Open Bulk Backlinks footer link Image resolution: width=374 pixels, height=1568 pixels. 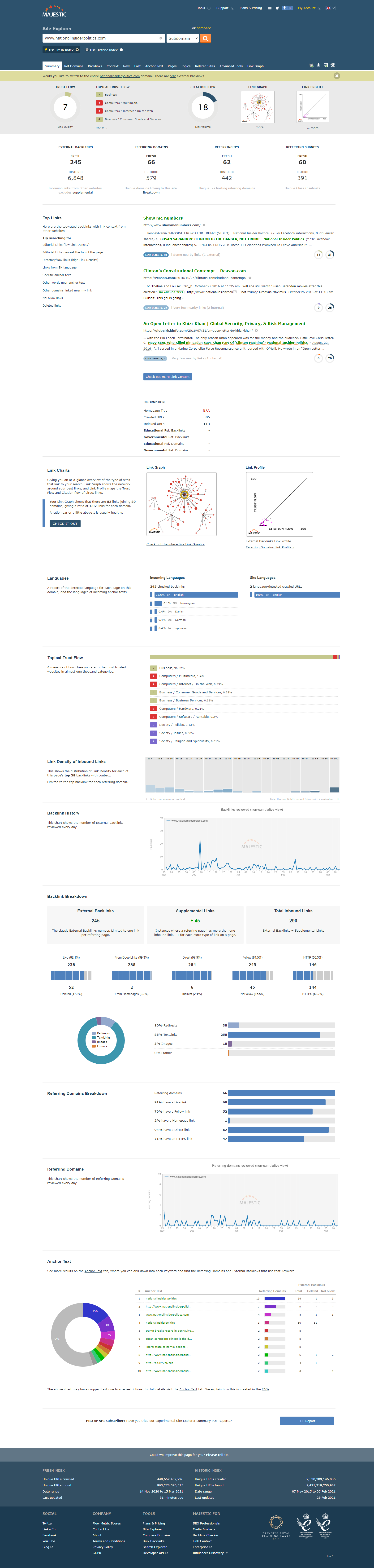153,1542
